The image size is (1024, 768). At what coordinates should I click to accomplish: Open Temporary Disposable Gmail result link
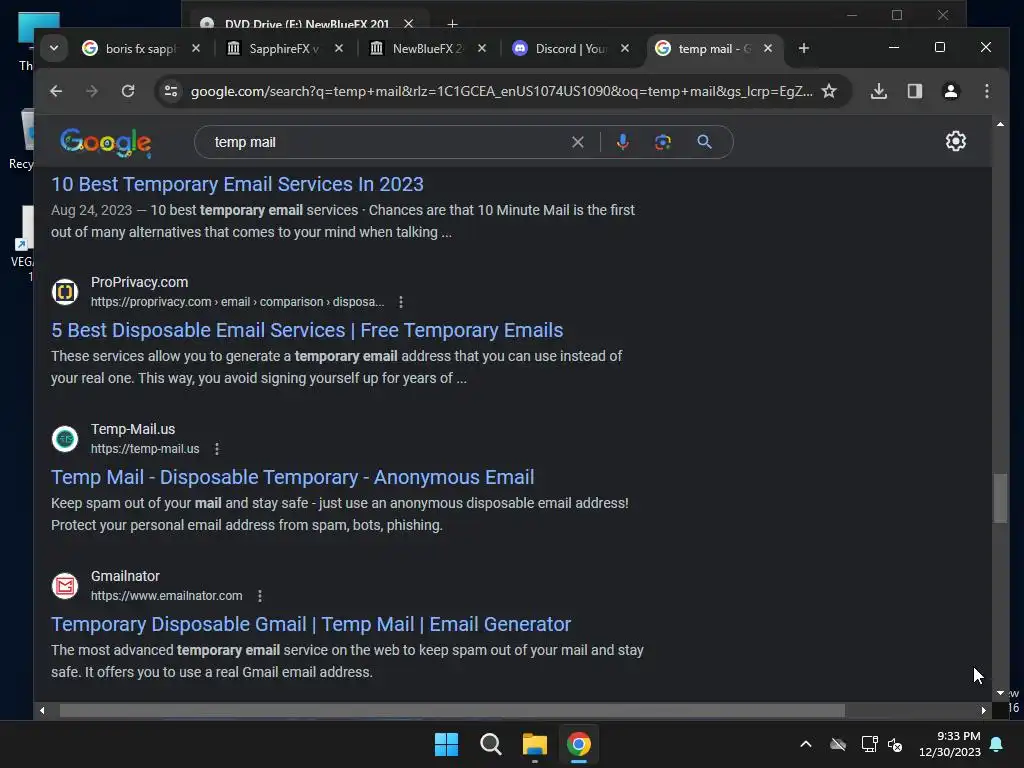(x=311, y=624)
